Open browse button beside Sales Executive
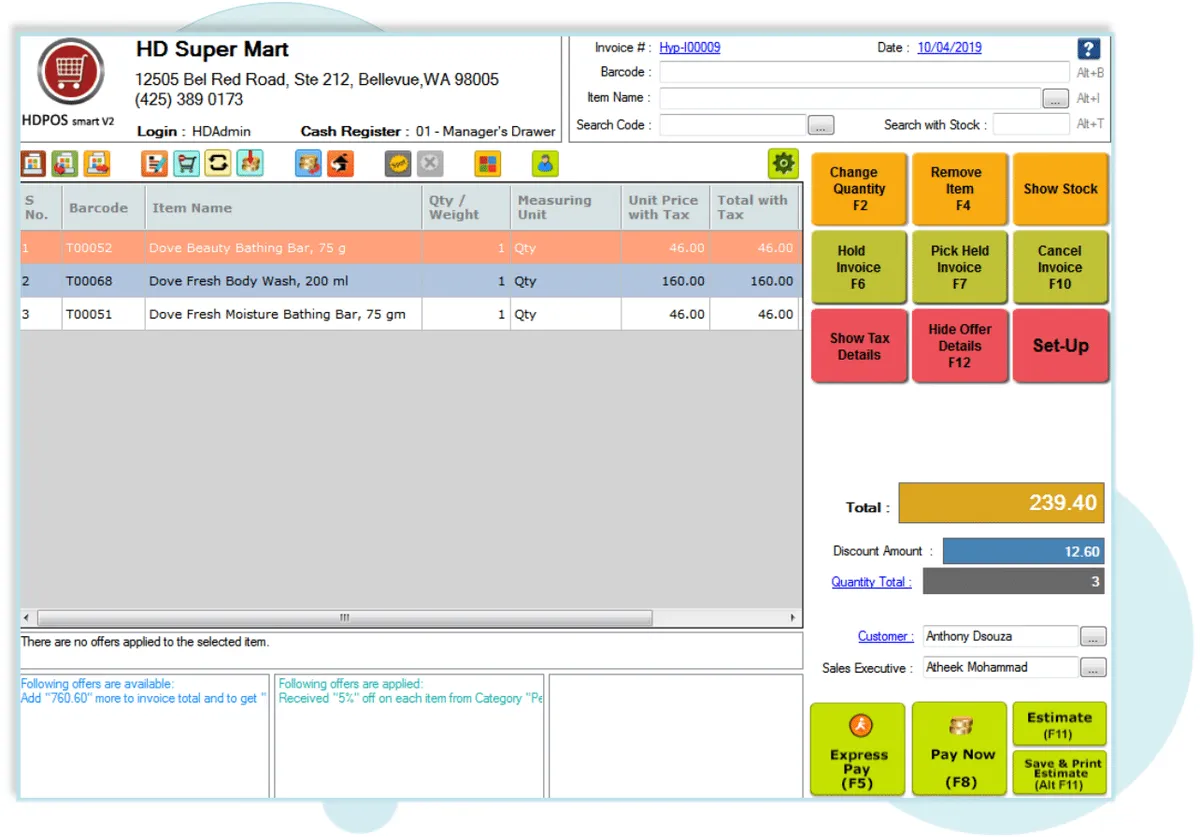The width and height of the screenshot is (1200, 837). coord(1093,668)
